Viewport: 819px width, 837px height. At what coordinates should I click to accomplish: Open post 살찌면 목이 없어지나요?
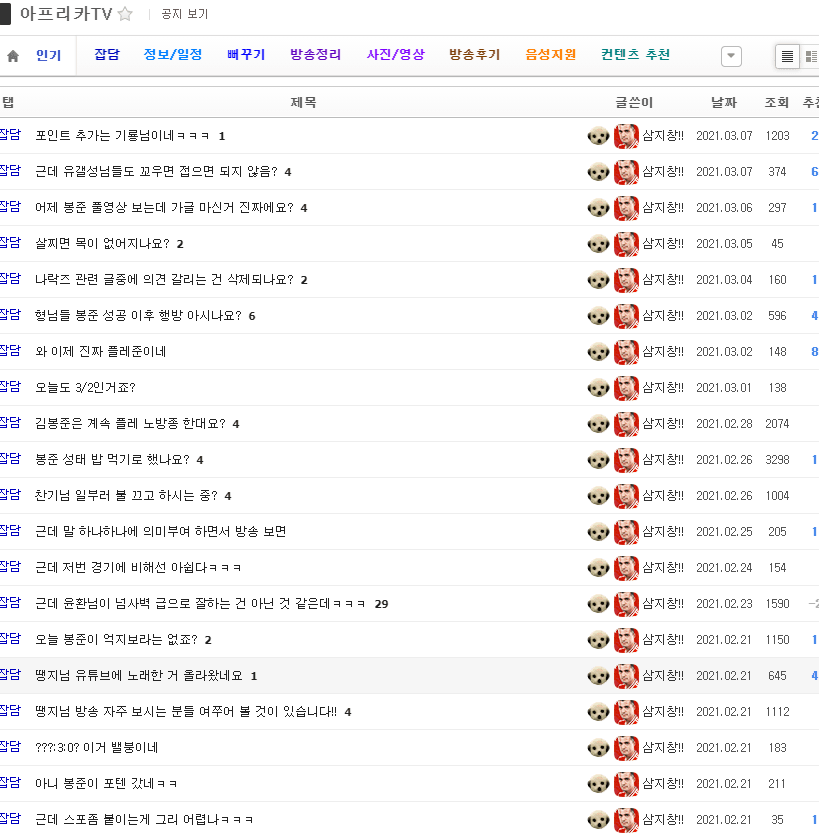click(103, 243)
